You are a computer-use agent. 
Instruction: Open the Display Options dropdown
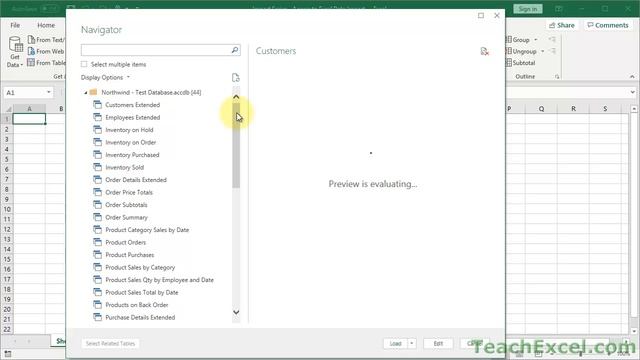pyautogui.click(x=105, y=77)
